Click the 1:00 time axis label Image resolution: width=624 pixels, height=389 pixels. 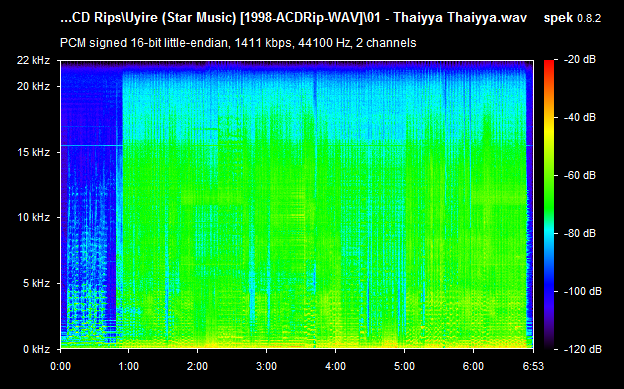[x=128, y=366]
